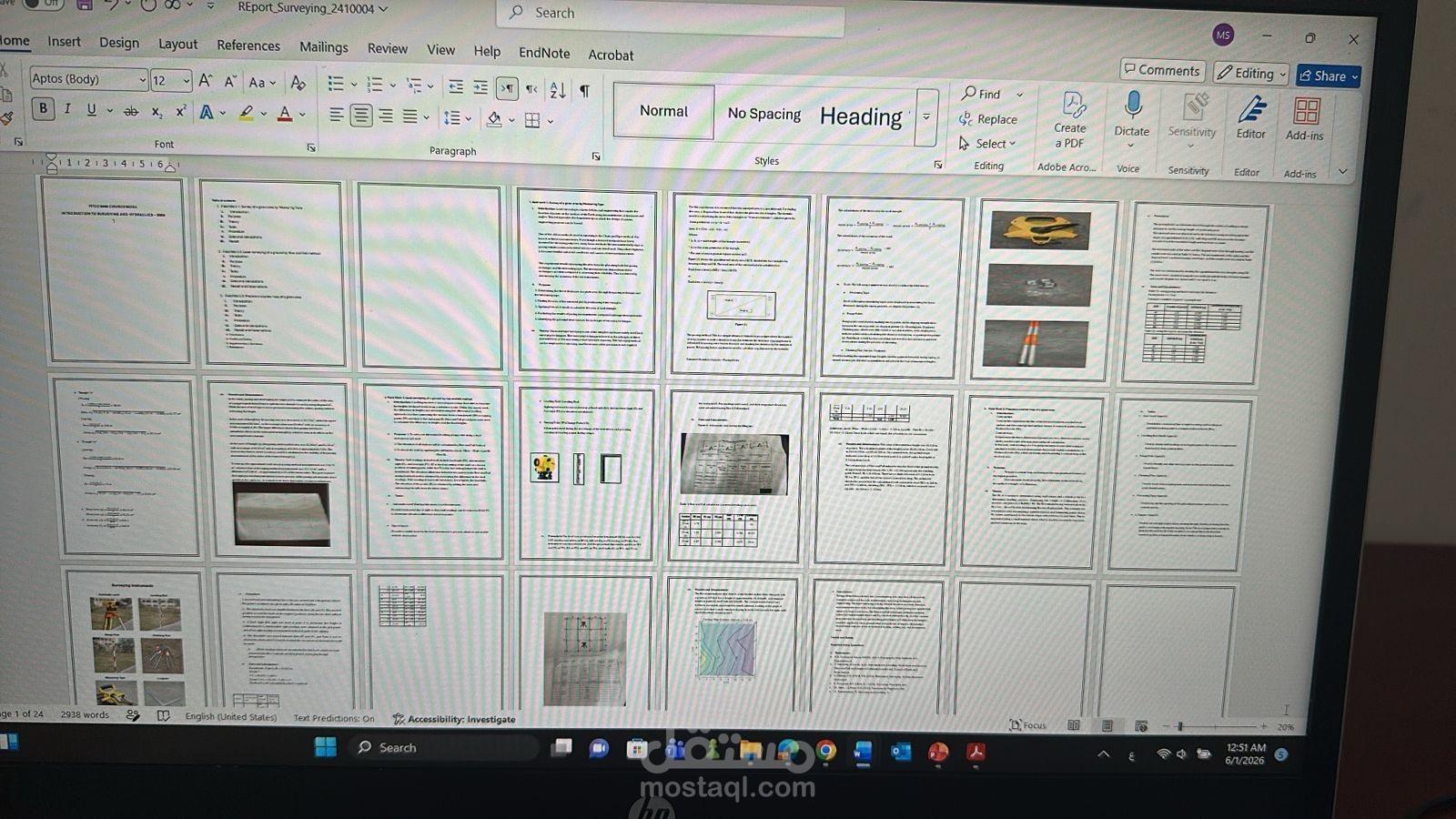
Task: Click the Comments button
Action: 1163,70
